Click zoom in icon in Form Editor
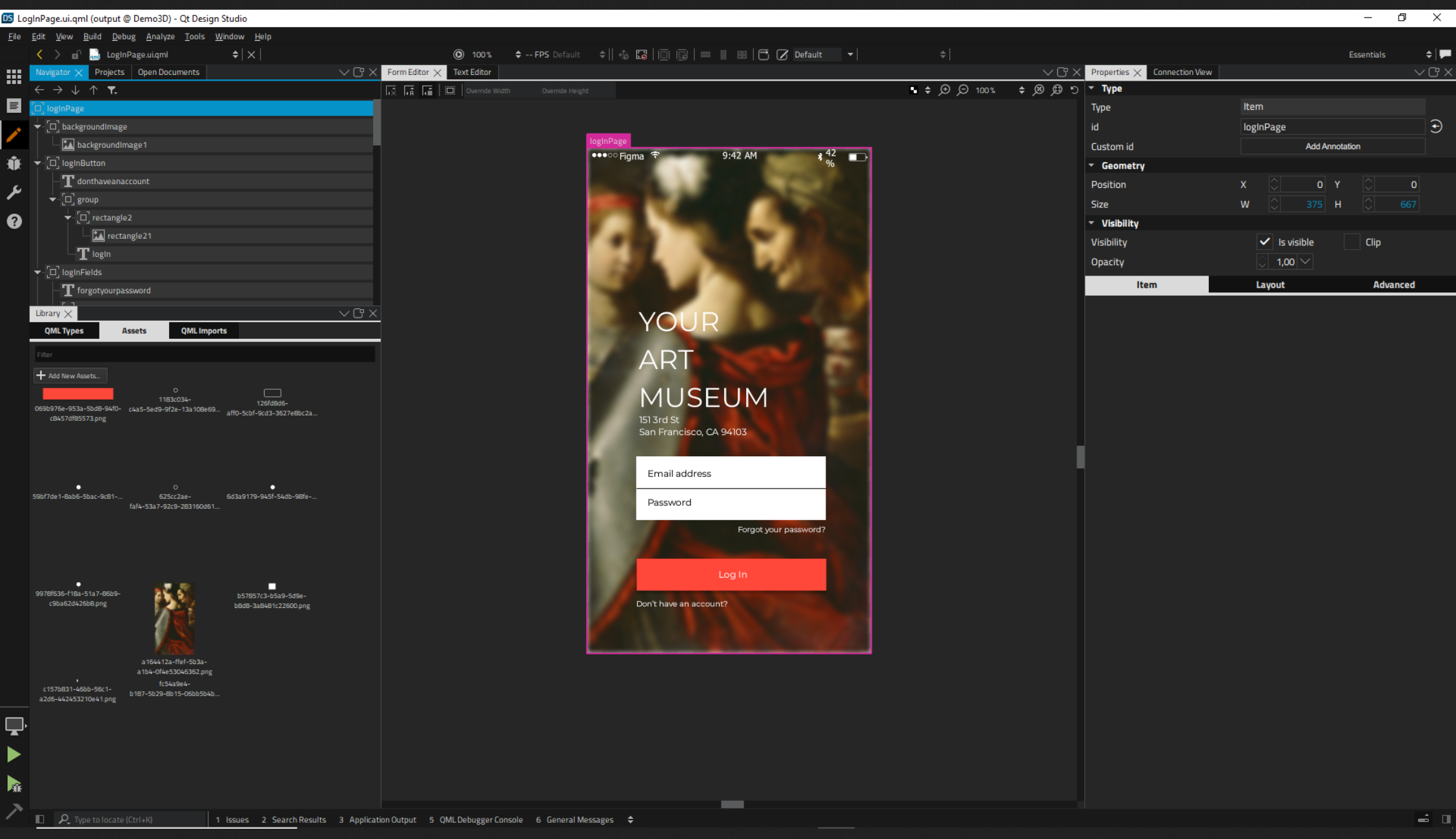The width and height of the screenshot is (1456, 839). tap(944, 90)
